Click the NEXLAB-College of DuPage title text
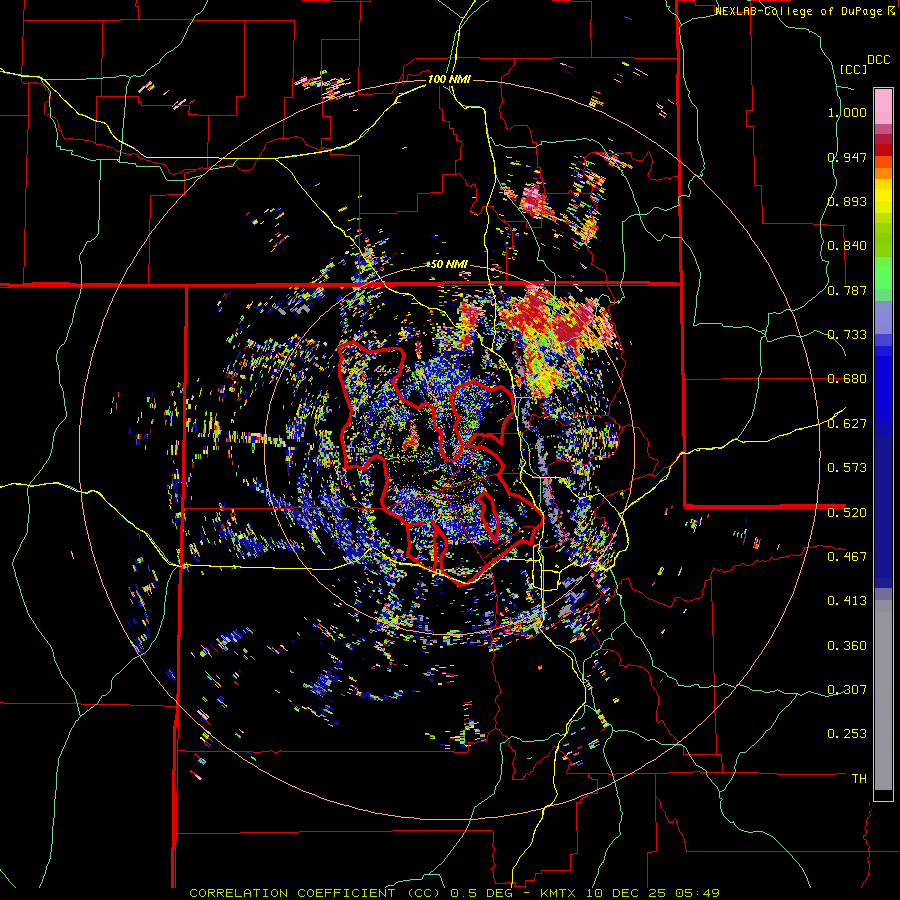The width and height of the screenshot is (900, 900). 799,11
